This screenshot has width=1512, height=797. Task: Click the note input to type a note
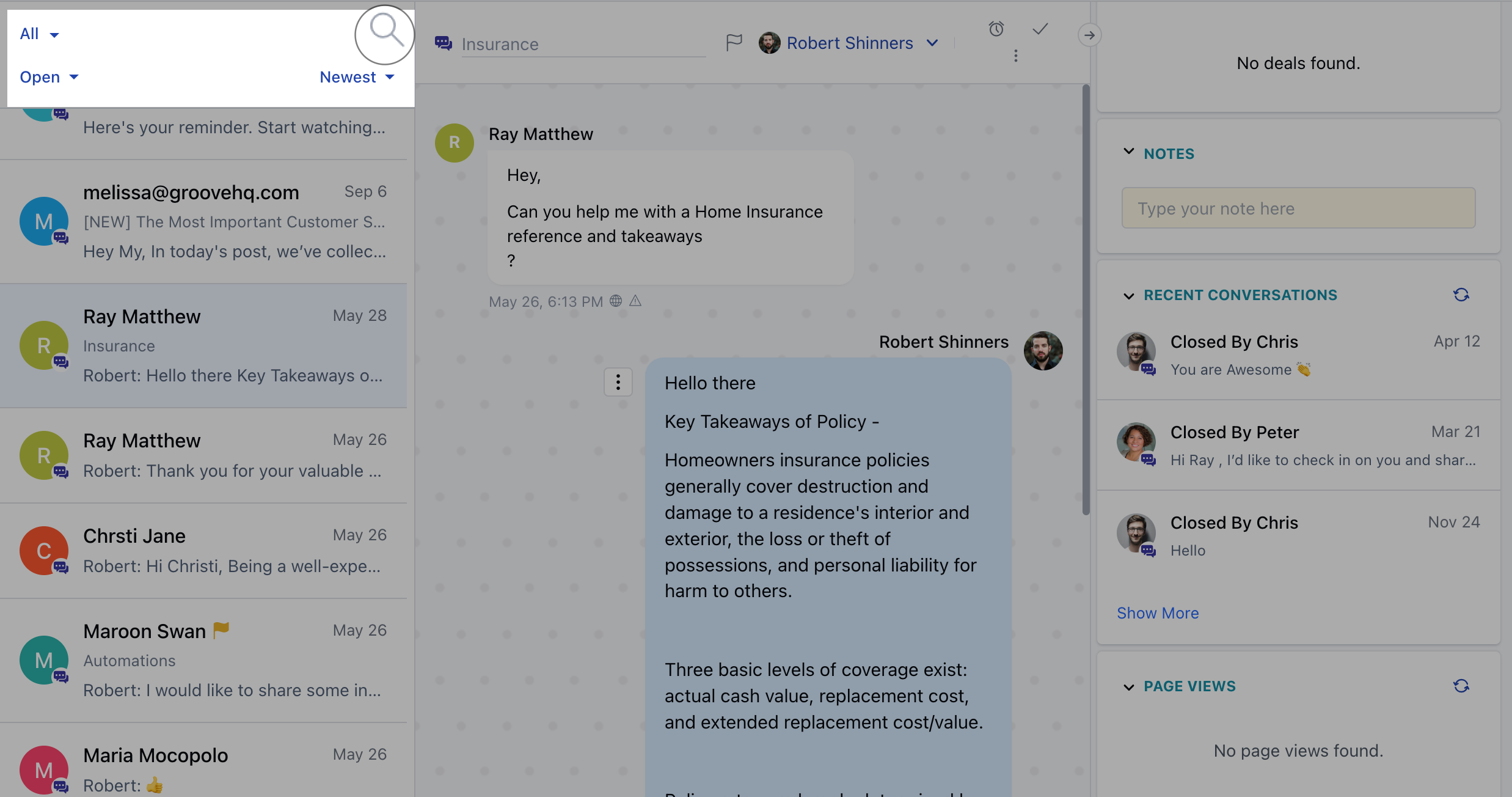(x=1298, y=208)
